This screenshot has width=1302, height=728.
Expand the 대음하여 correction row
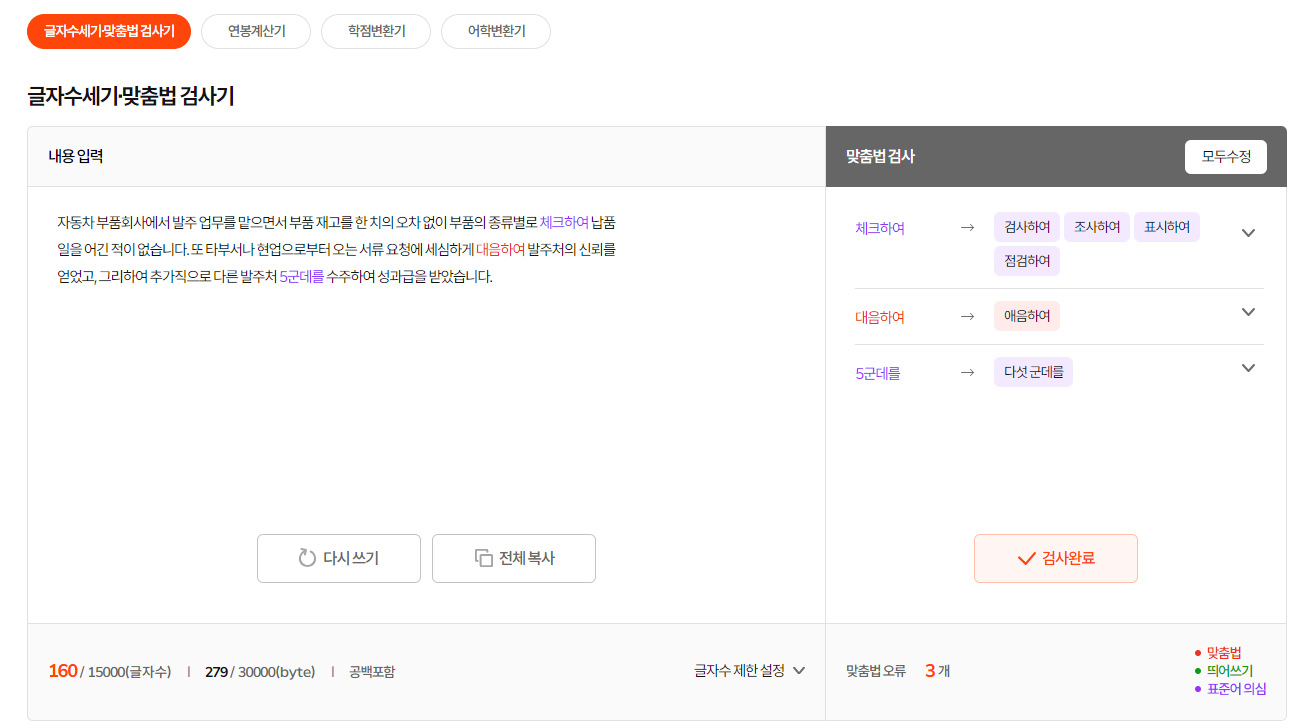1247,312
